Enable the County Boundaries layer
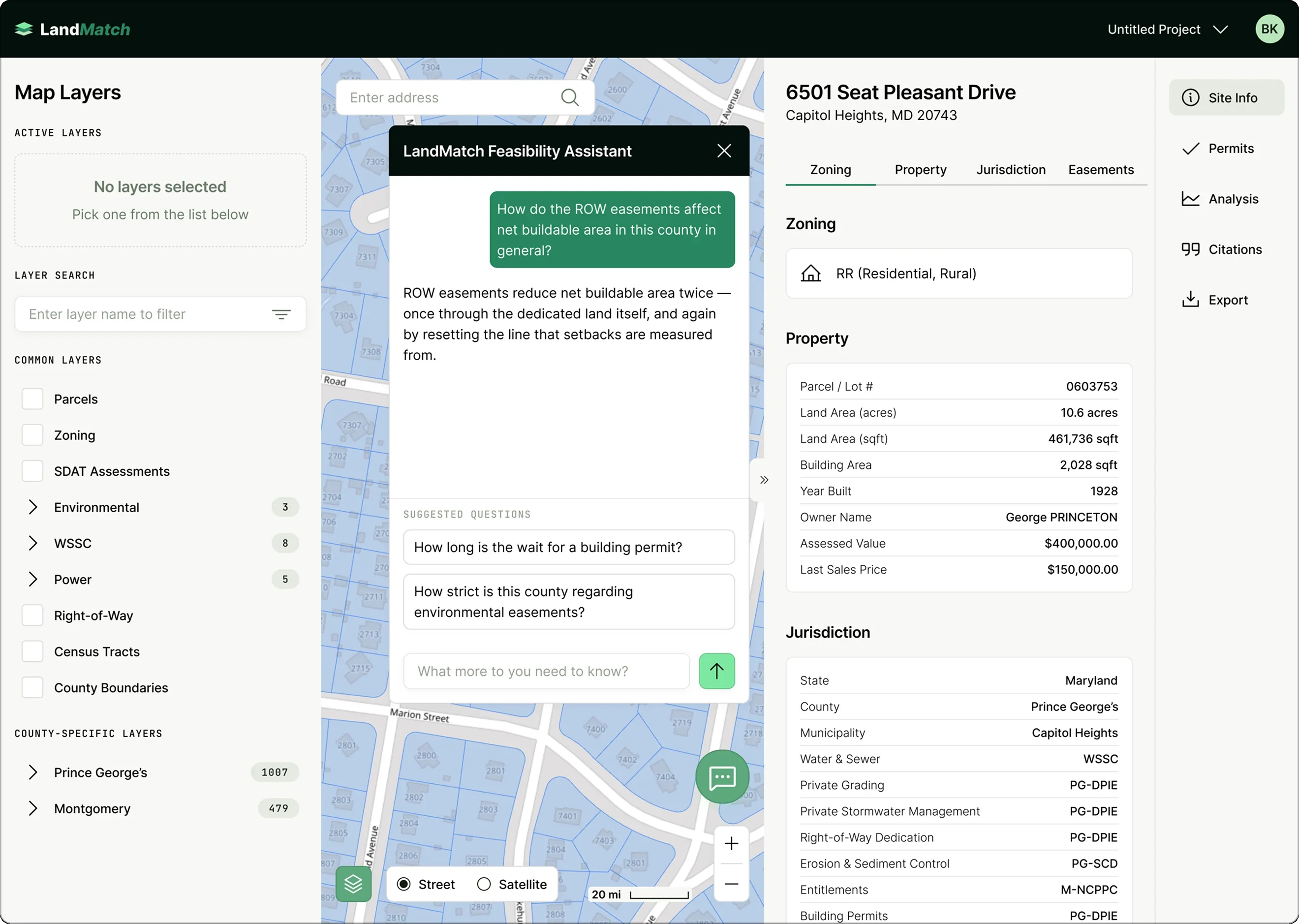 click(x=32, y=687)
